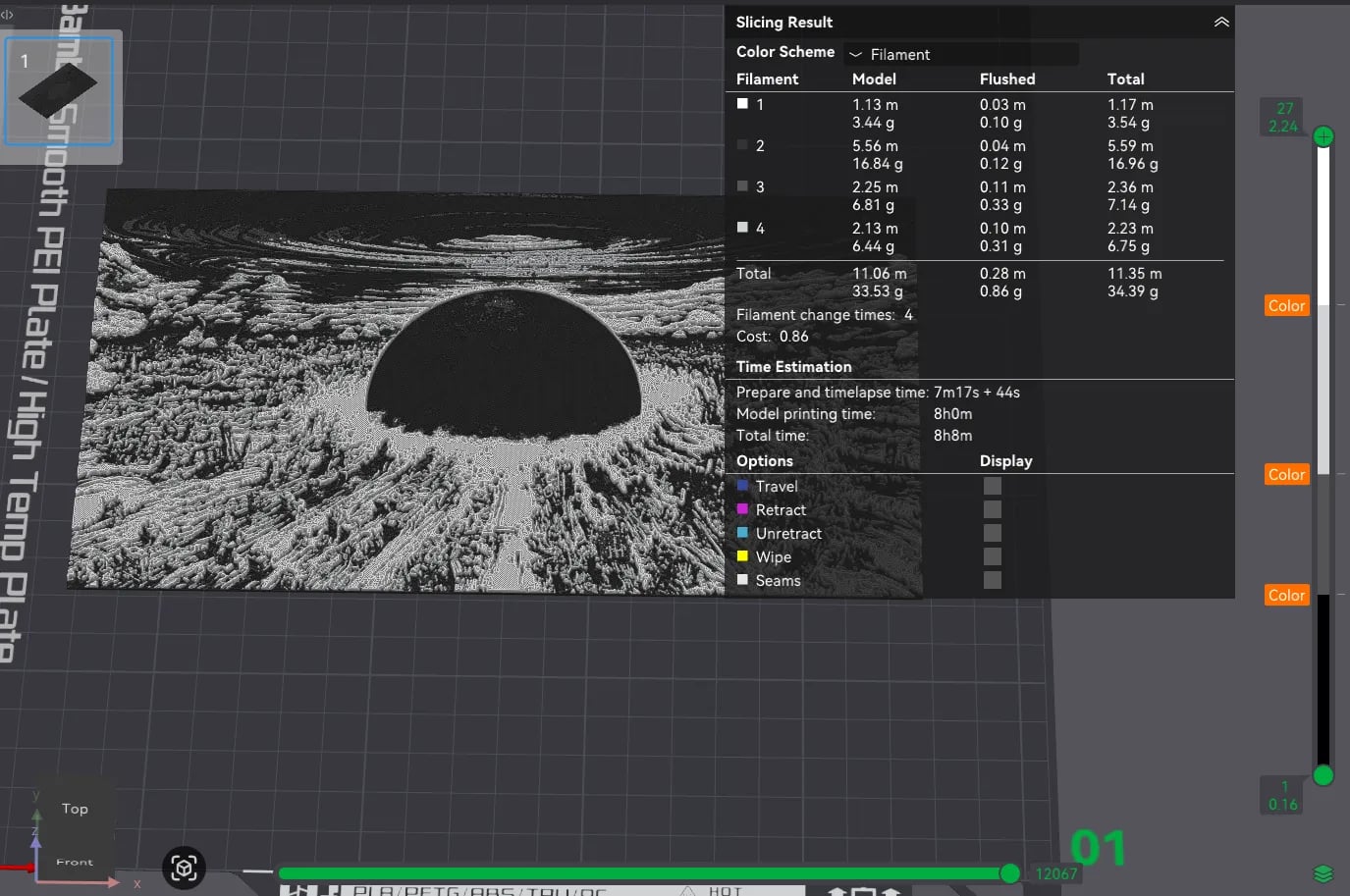The height and width of the screenshot is (896, 1350).
Task: Click filament 4 color swatch
Action: [x=742, y=227]
